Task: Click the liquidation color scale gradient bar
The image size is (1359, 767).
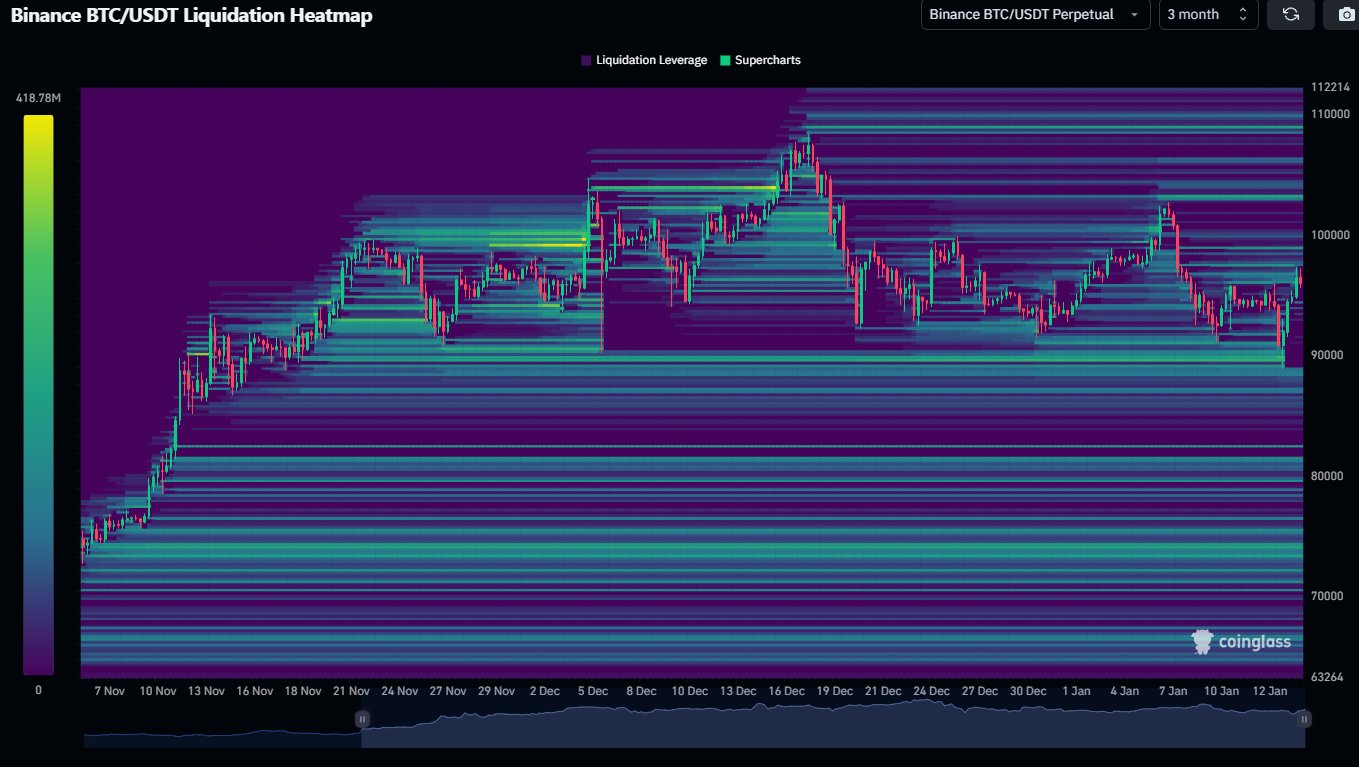Action: point(38,394)
